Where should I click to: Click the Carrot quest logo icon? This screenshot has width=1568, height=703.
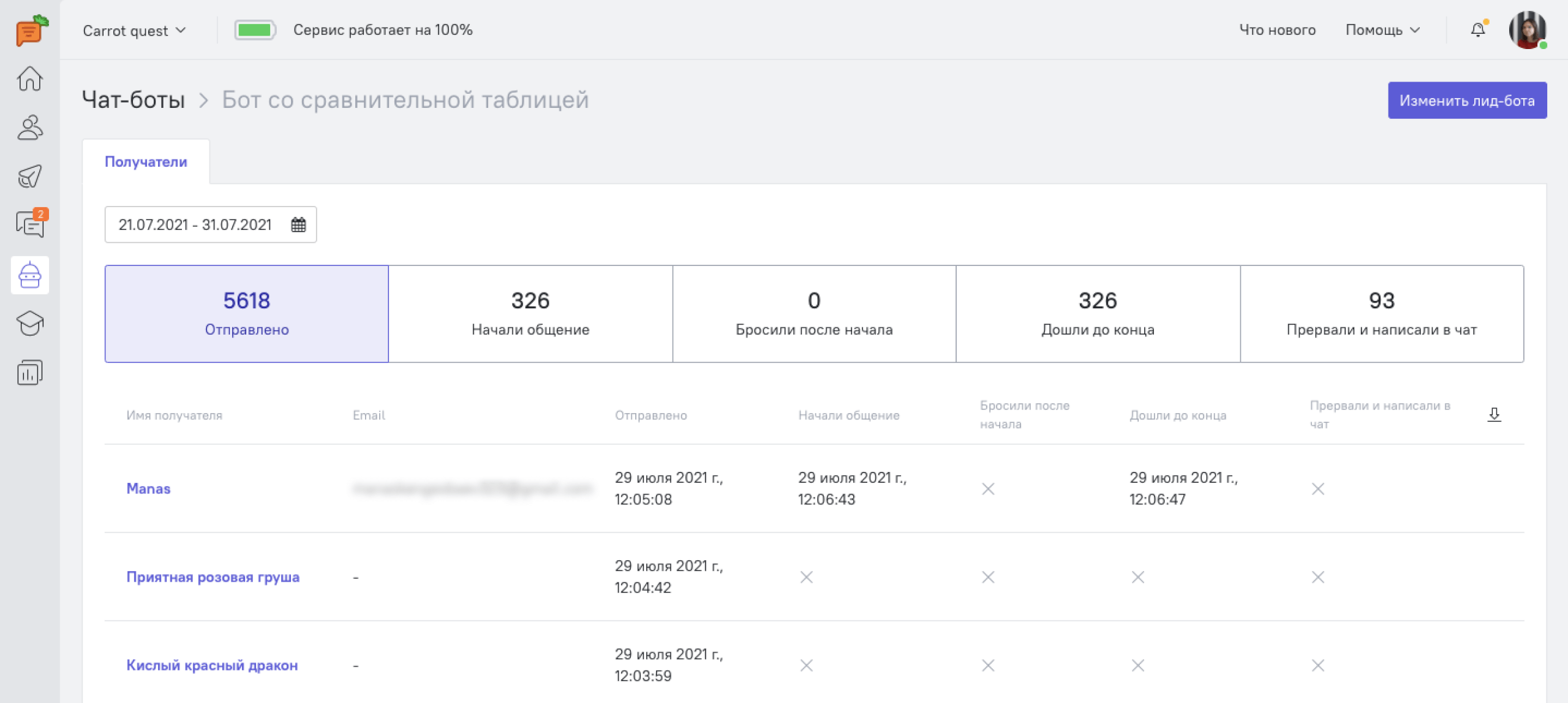pyautogui.click(x=31, y=31)
